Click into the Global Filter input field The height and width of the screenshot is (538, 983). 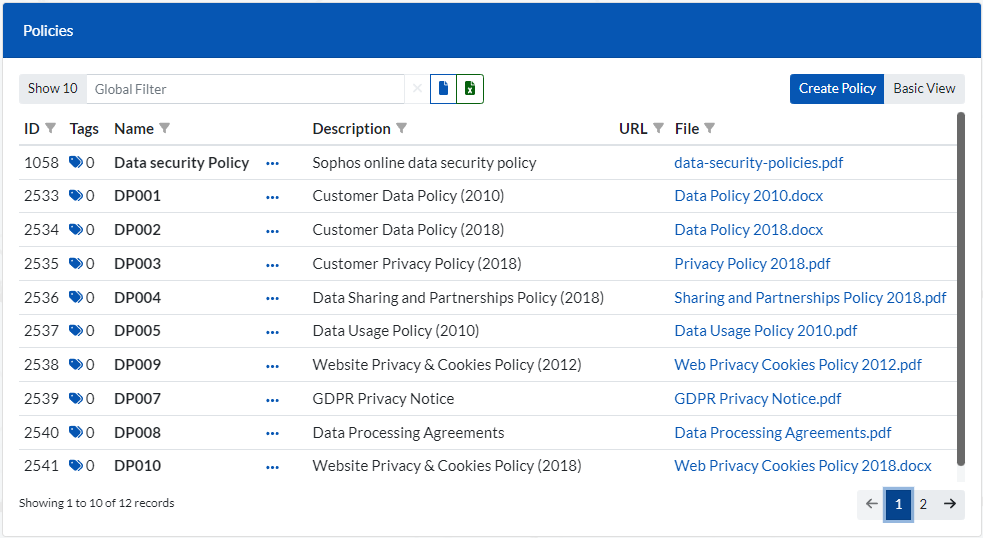(245, 89)
